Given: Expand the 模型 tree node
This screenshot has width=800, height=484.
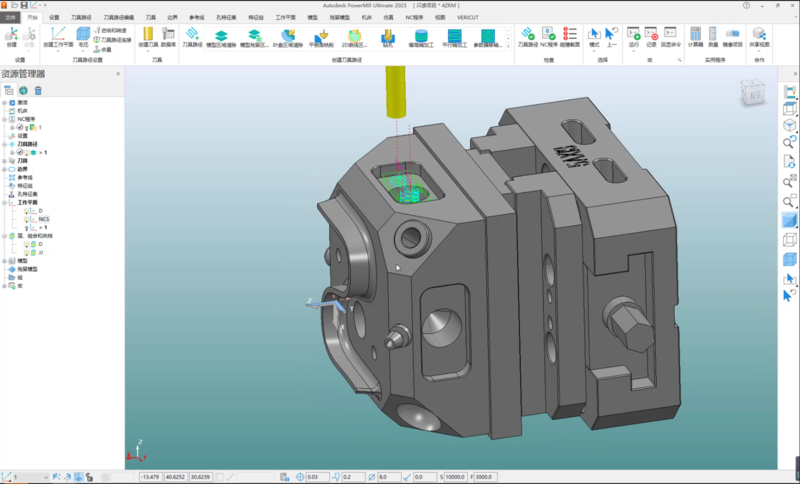Looking at the screenshot, I should pyautogui.click(x=6, y=261).
